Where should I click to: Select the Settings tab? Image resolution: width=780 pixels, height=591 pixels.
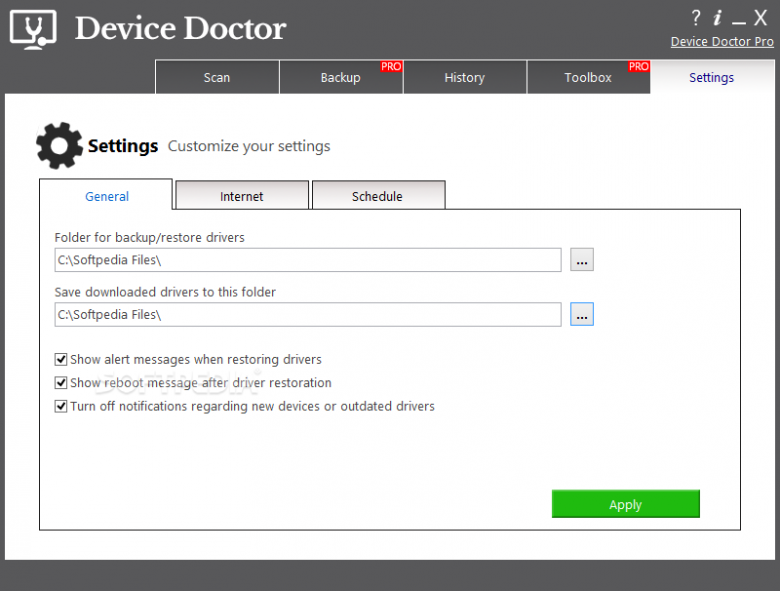pos(712,77)
